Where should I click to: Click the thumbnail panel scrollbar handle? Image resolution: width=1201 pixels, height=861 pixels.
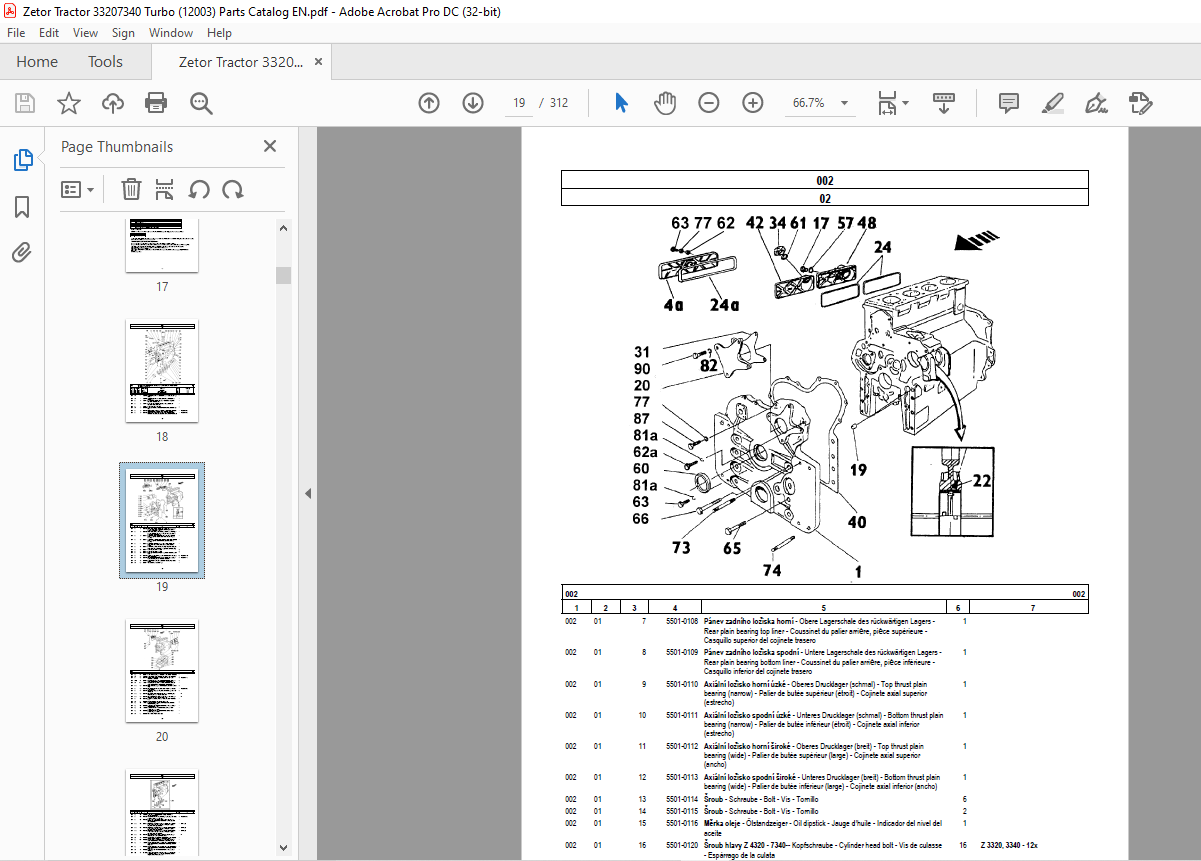pyautogui.click(x=284, y=275)
